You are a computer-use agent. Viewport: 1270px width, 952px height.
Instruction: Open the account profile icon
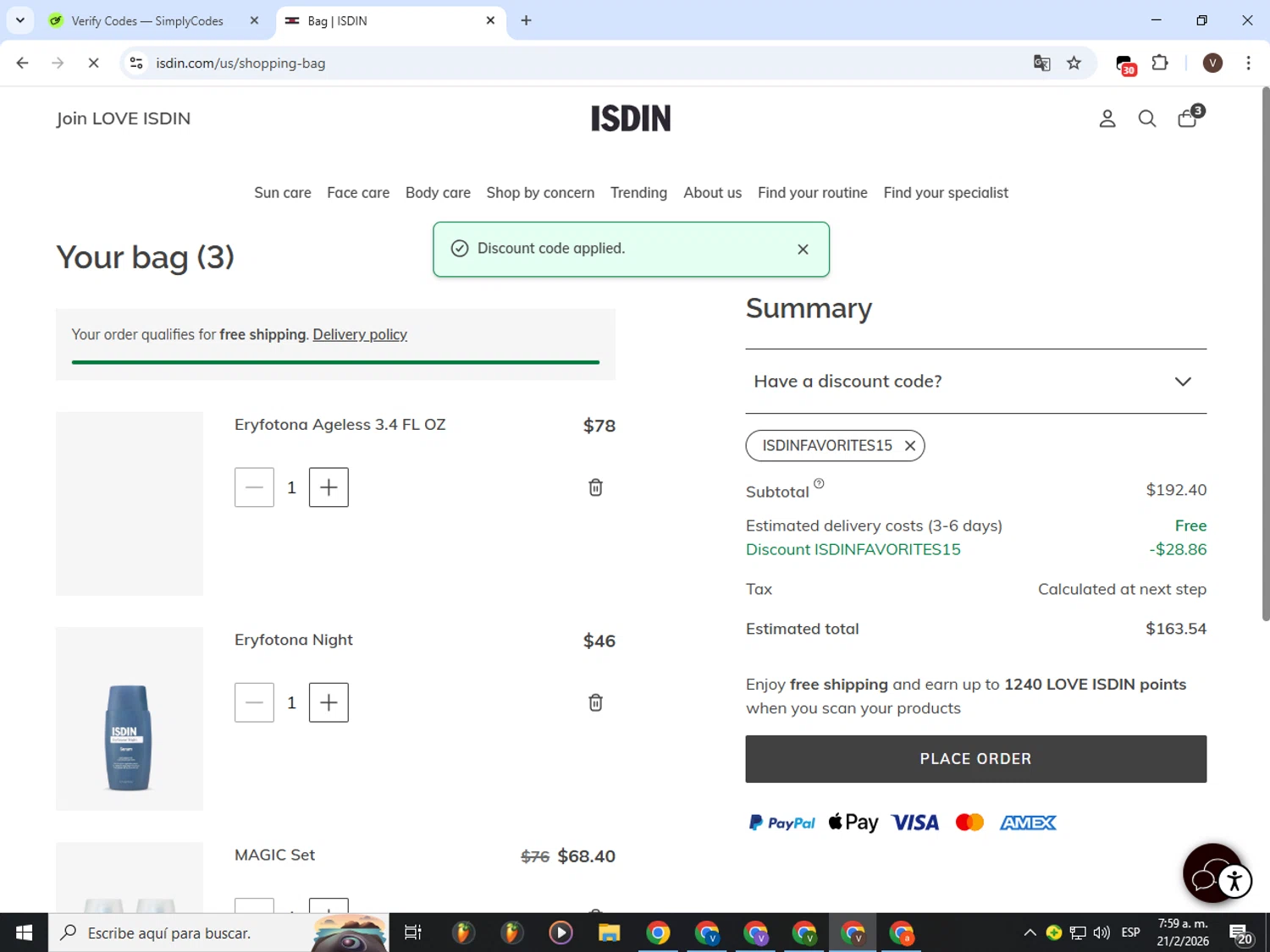[1107, 118]
